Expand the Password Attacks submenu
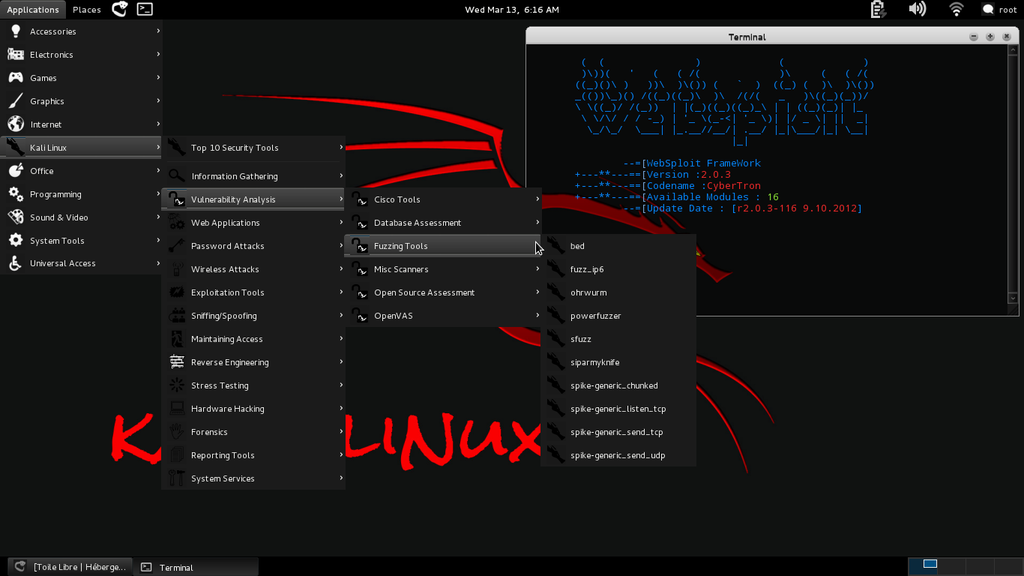 click(x=340, y=245)
